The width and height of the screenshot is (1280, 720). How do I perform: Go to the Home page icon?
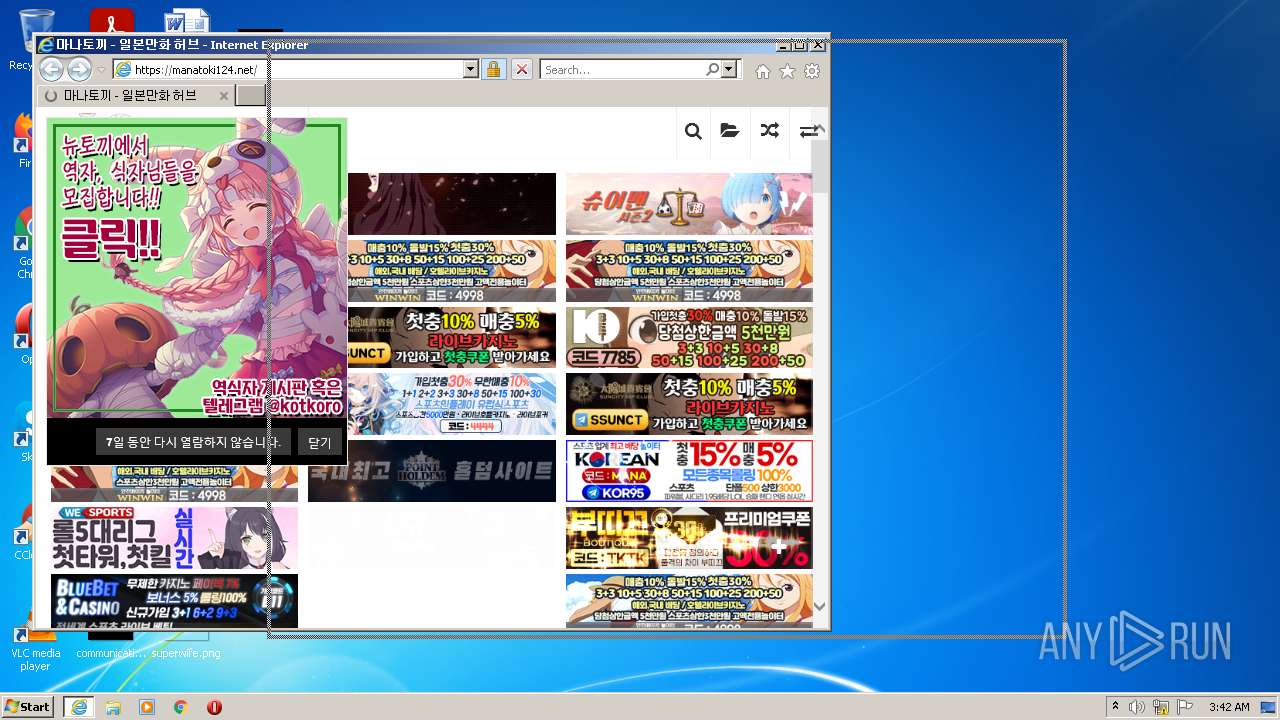[x=763, y=71]
